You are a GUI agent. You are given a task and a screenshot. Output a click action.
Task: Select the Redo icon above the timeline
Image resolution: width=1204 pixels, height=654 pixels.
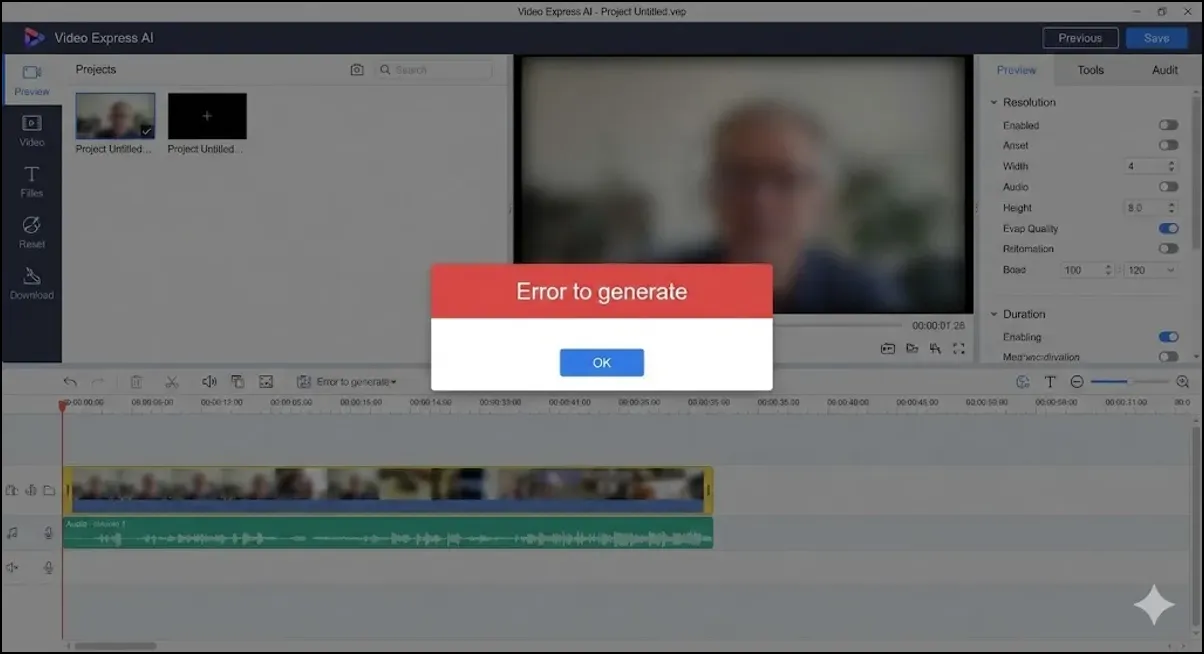click(x=97, y=381)
